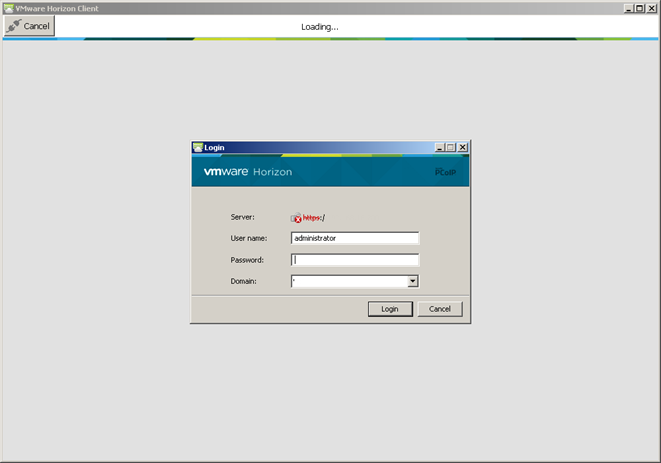Open the Domain dropdown arrow
Screen dimensions: 661x463
(x=413, y=281)
